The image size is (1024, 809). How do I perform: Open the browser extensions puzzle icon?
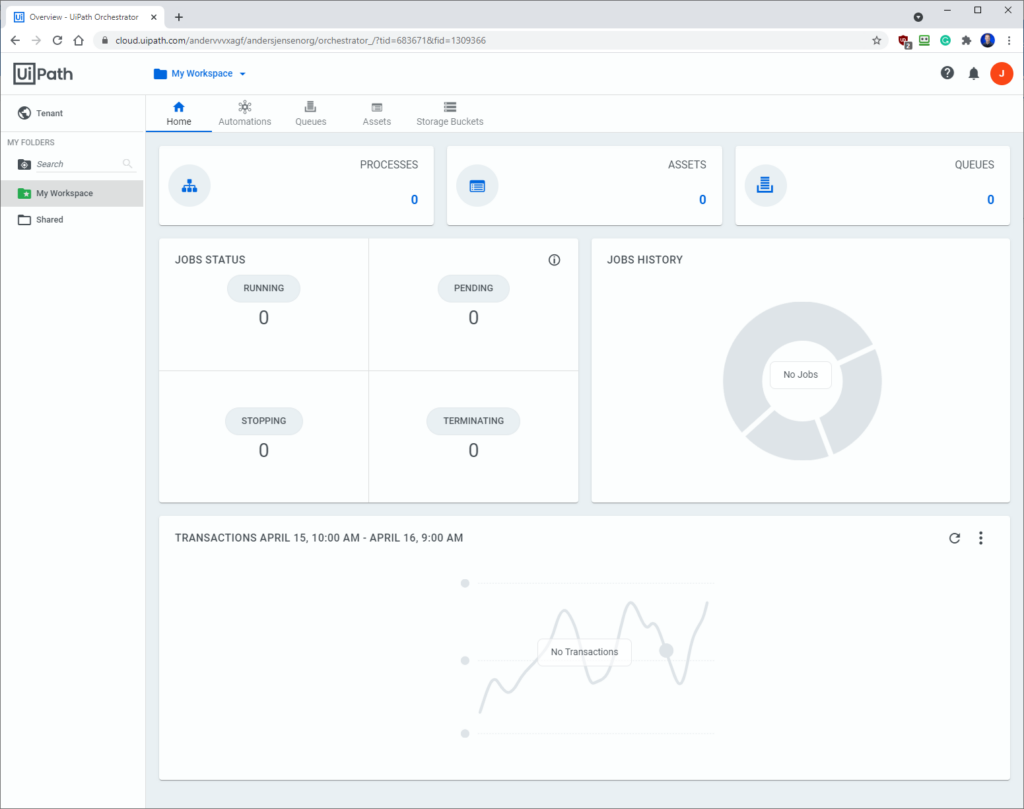[x=967, y=40]
